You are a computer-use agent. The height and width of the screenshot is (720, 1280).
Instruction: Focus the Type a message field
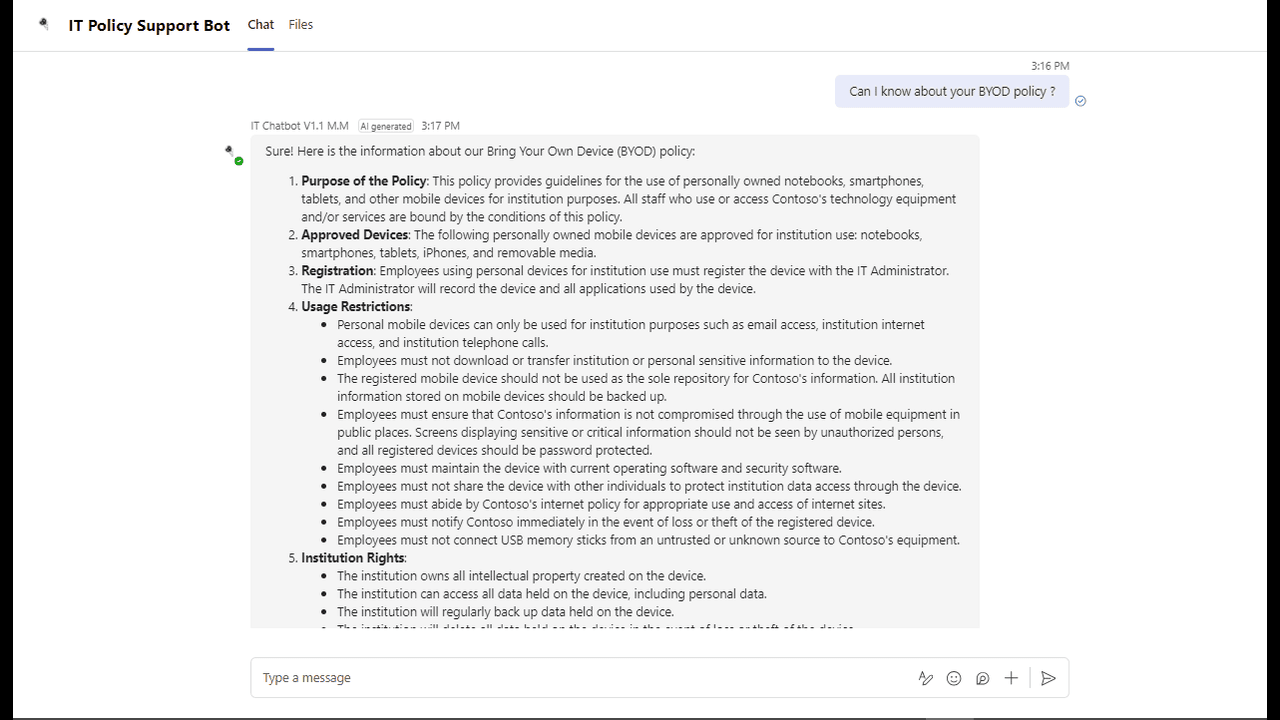(x=580, y=678)
